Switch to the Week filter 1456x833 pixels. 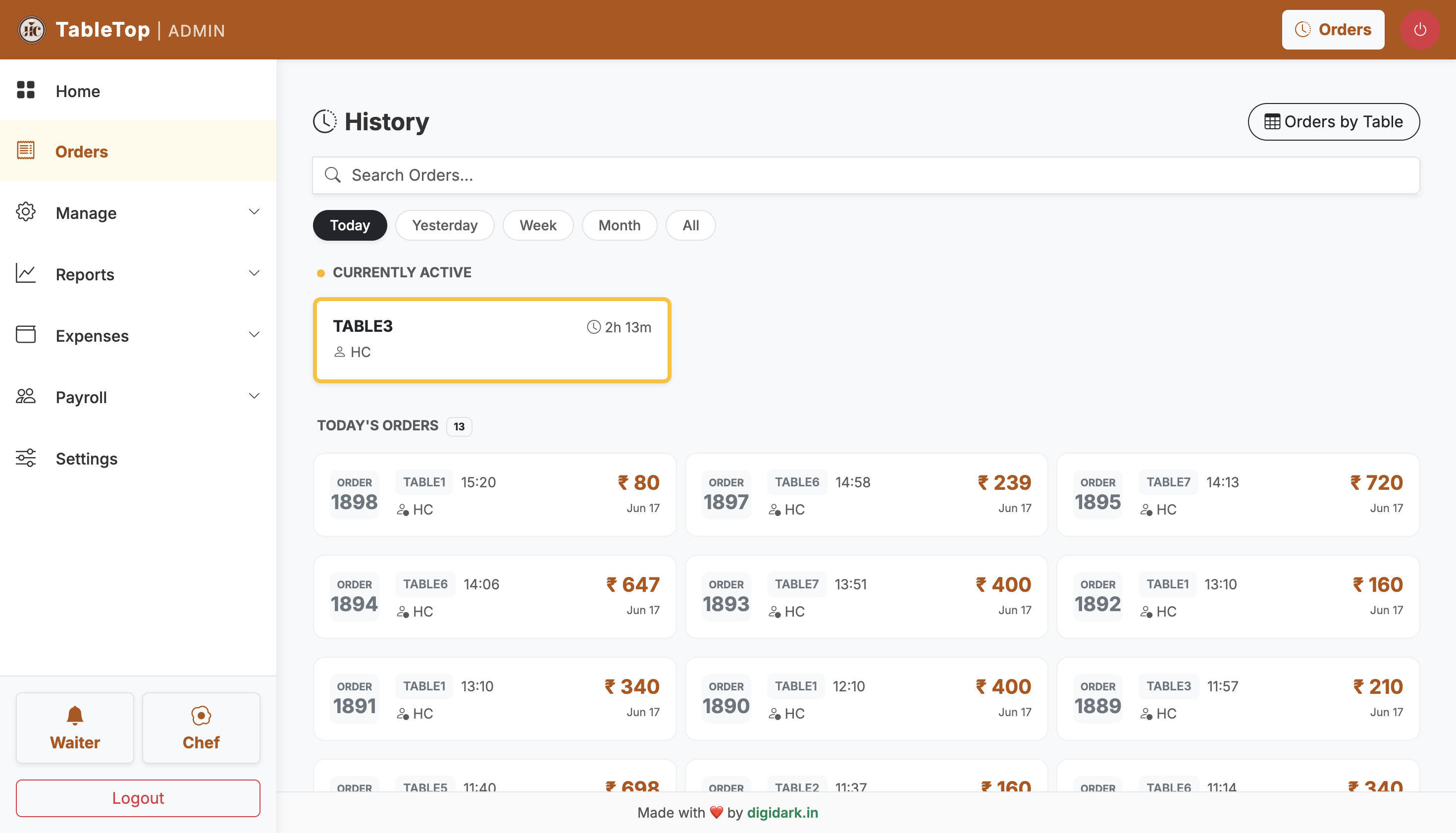coord(538,225)
